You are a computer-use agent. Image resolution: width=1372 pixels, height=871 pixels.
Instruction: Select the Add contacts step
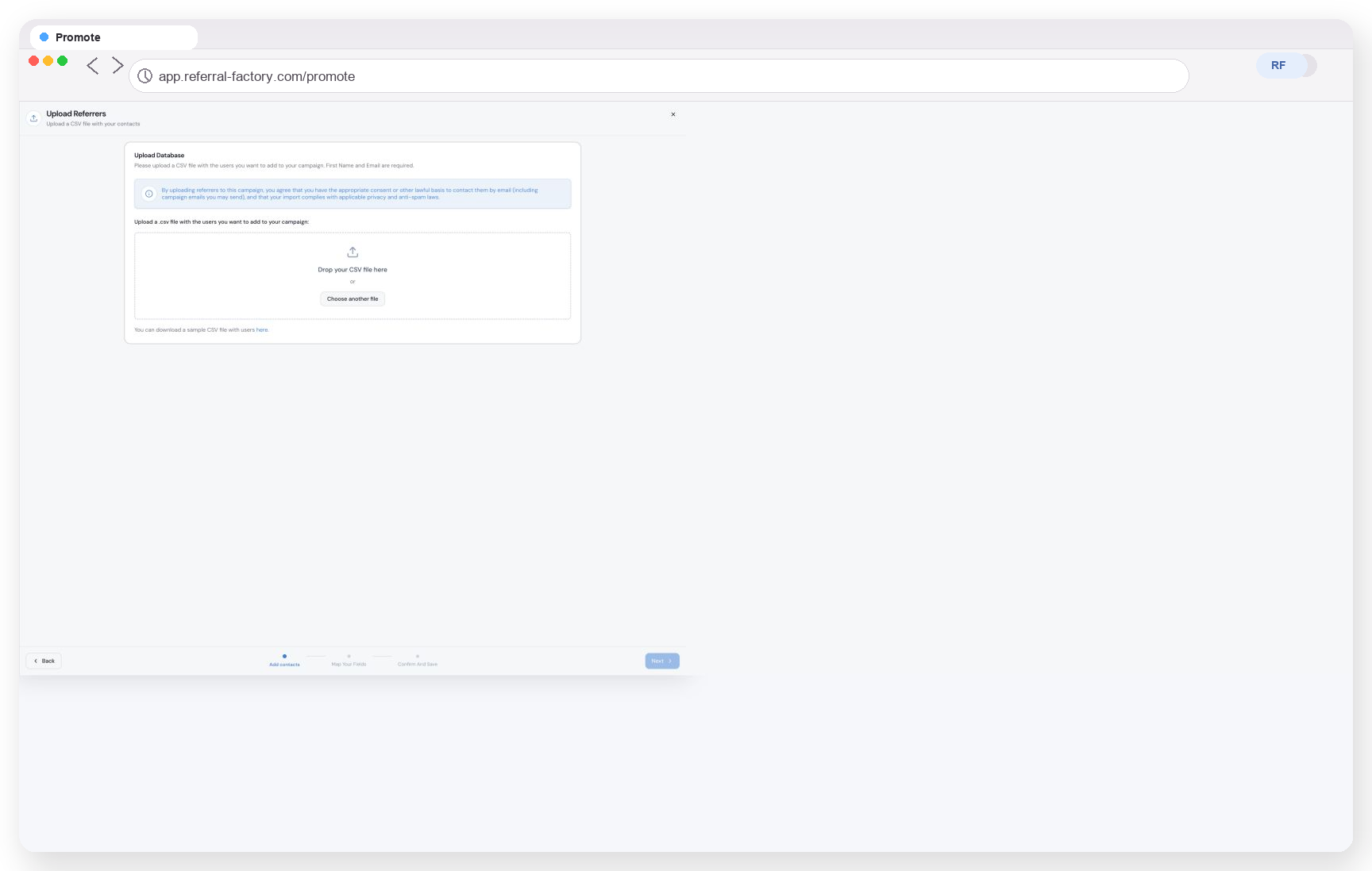coord(284,661)
